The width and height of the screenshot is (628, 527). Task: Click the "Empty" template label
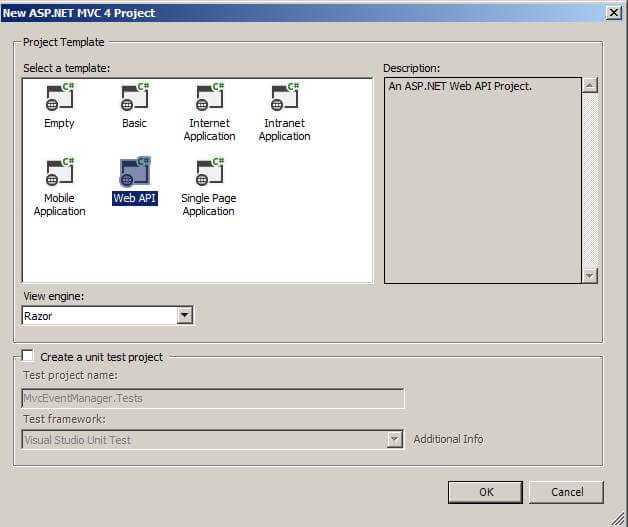pos(59,123)
